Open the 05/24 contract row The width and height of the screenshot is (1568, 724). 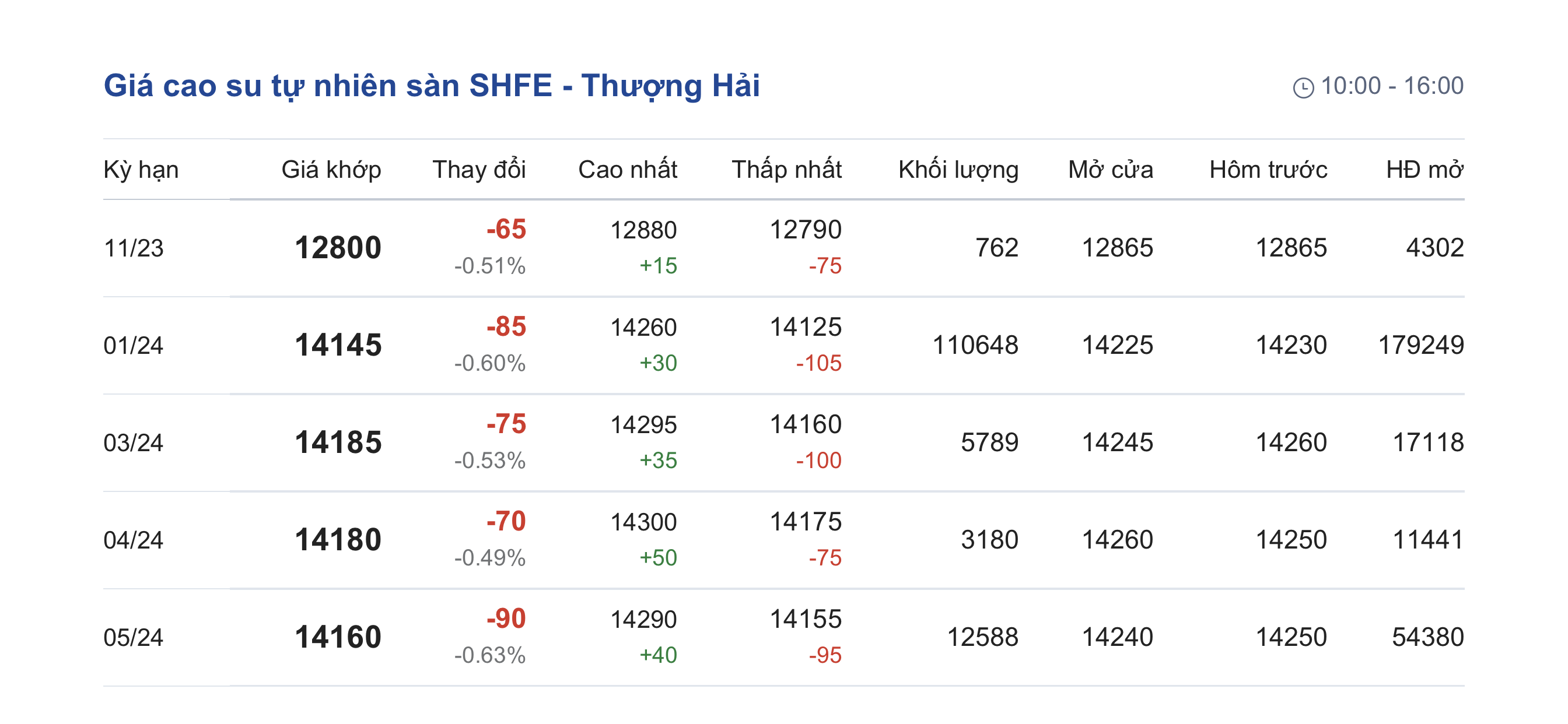point(134,638)
